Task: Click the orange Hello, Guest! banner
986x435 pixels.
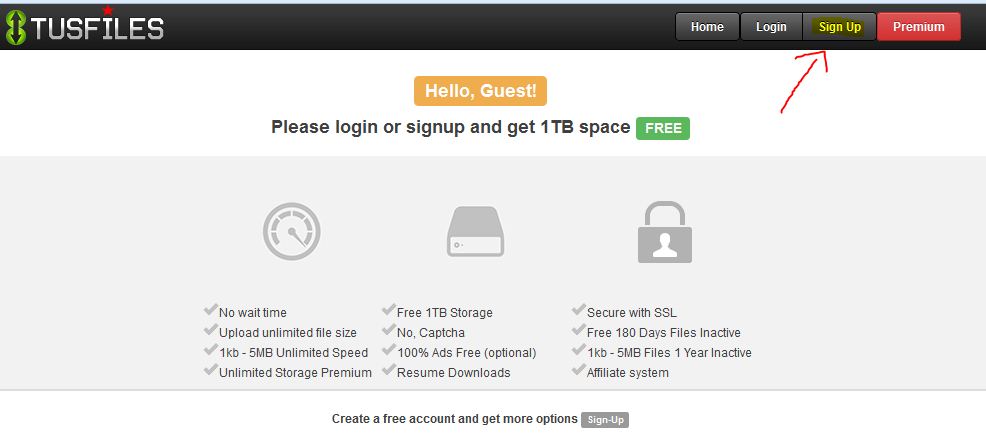Action: point(481,90)
